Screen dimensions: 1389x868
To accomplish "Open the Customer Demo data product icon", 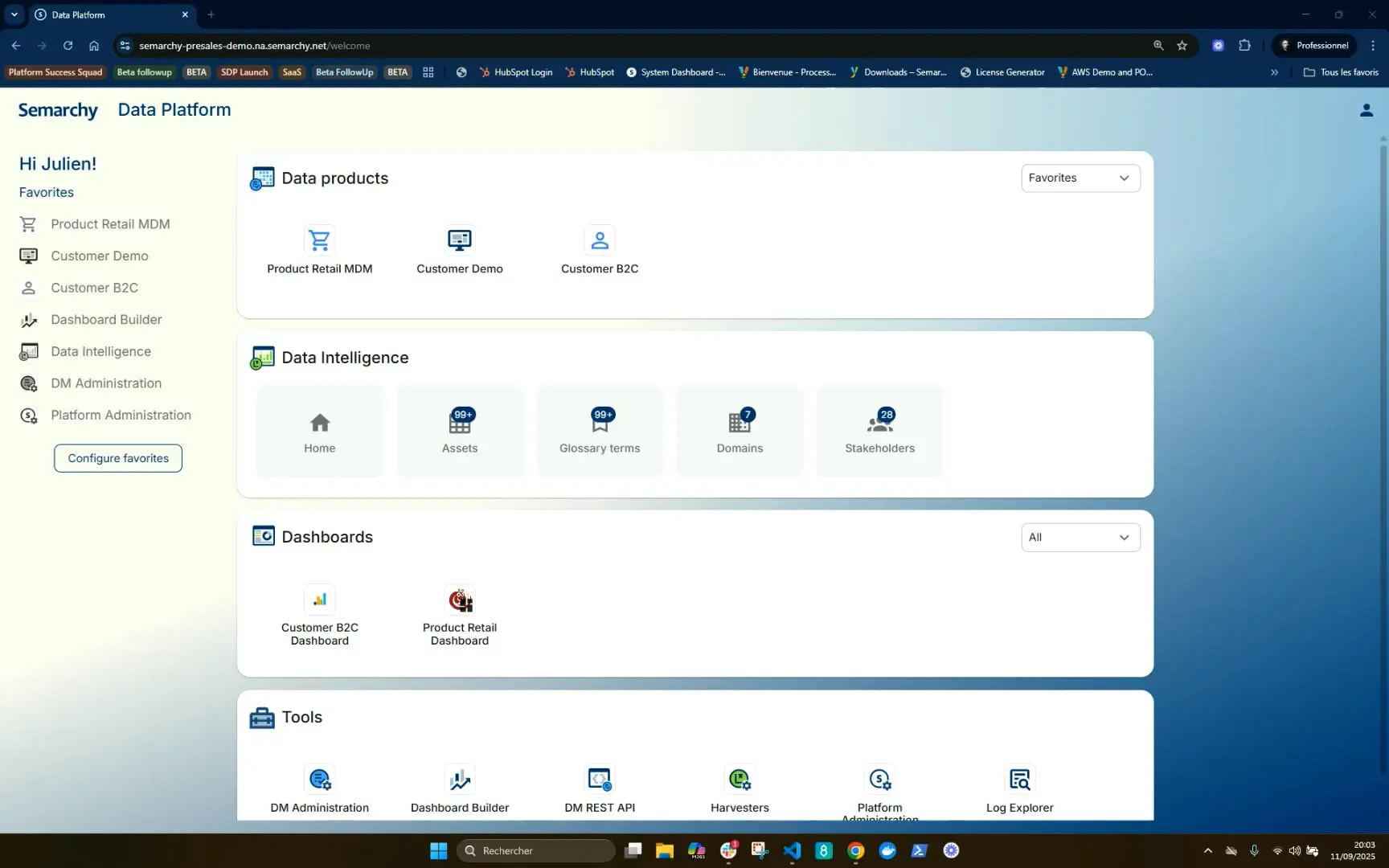I will point(459,240).
